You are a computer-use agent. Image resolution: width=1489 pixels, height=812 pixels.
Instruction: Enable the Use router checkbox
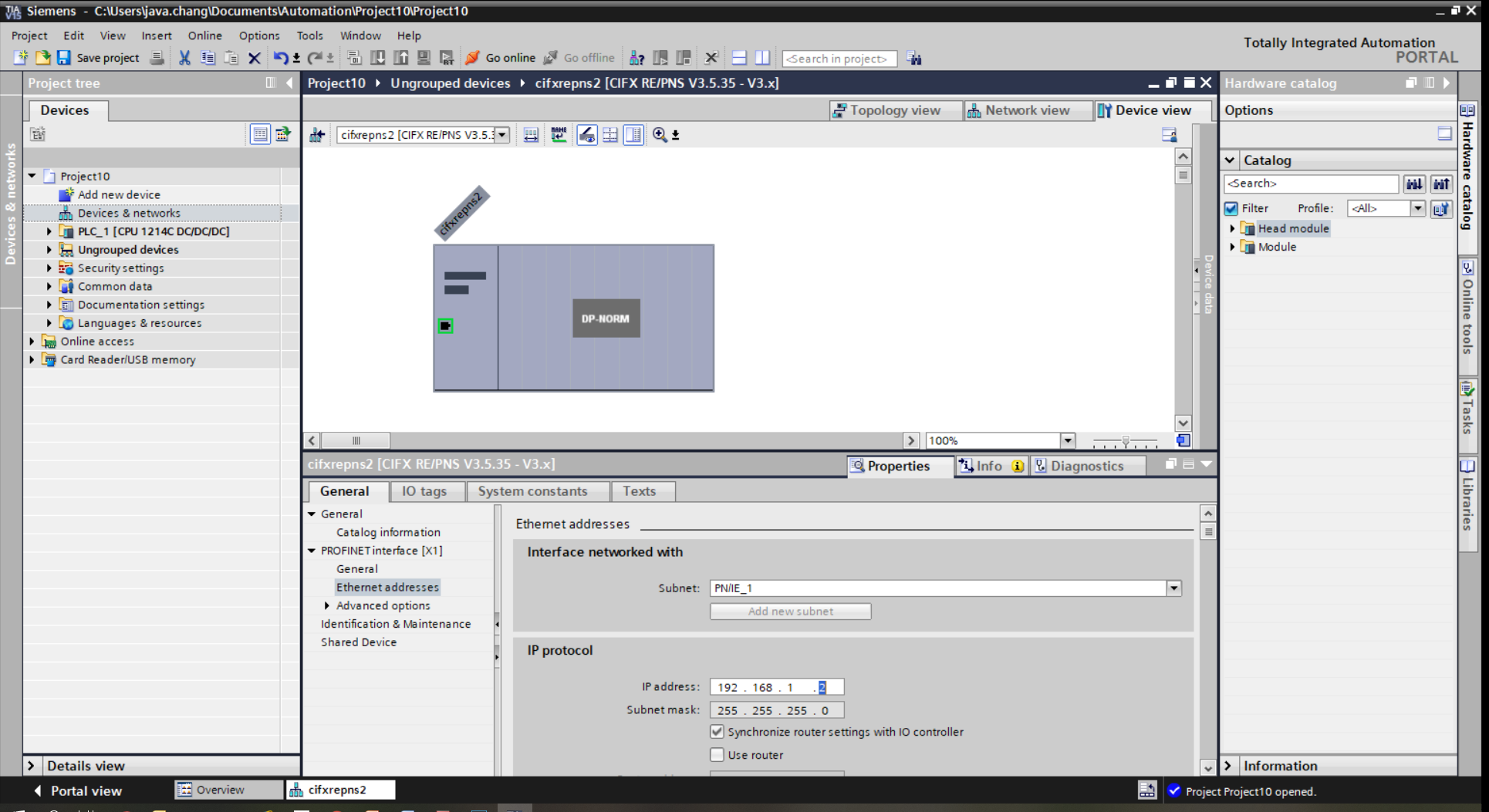(717, 755)
